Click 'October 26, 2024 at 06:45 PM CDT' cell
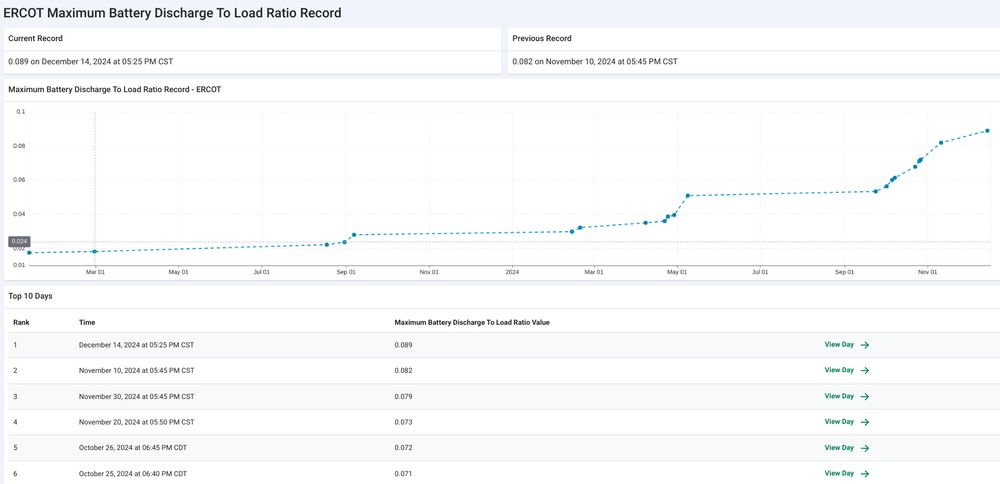 133,448
